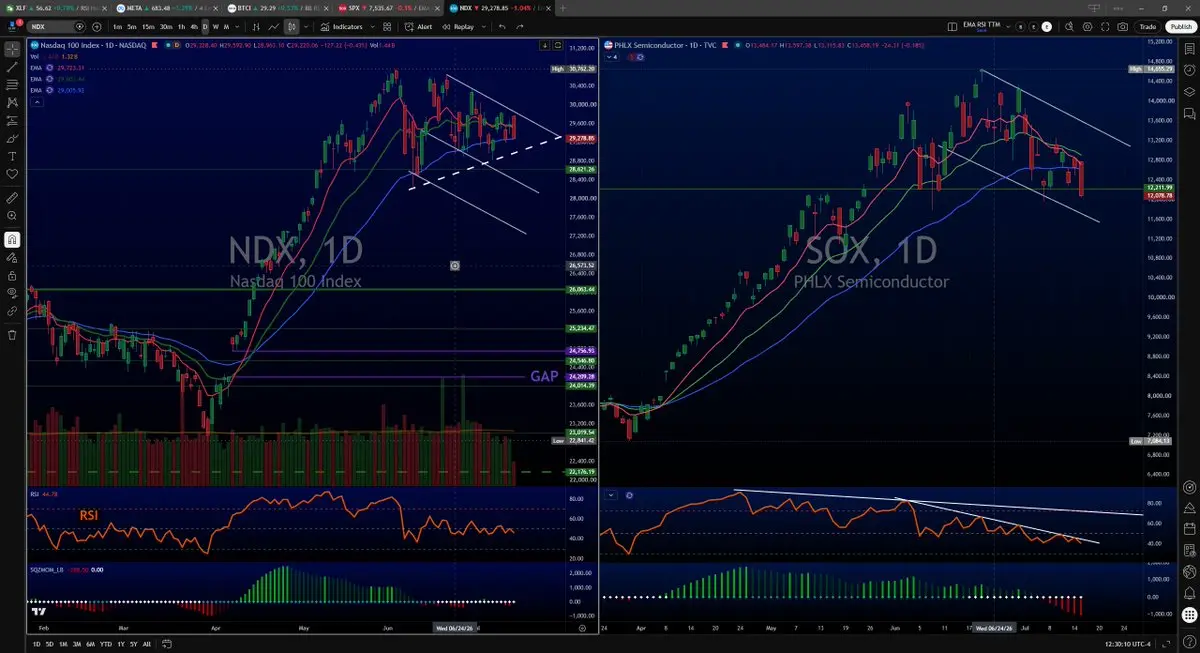The image size is (1200, 653).
Task: Toggle the D daily timeframe
Action: pyautogui.click(x=205, y=27)
